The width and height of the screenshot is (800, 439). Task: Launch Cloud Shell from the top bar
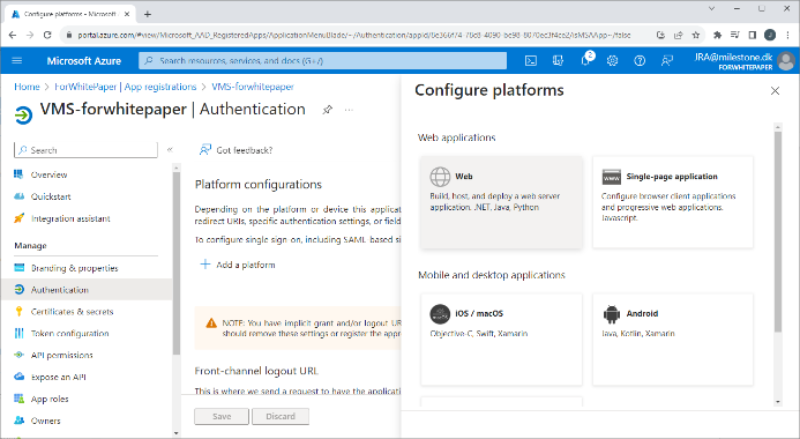coord(531,61)
